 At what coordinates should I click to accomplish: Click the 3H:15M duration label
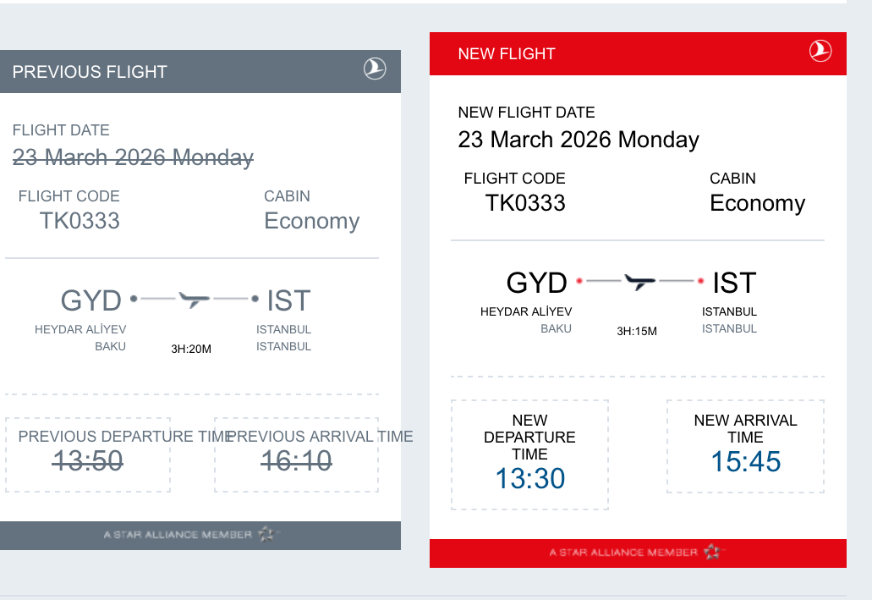(637, 331)
